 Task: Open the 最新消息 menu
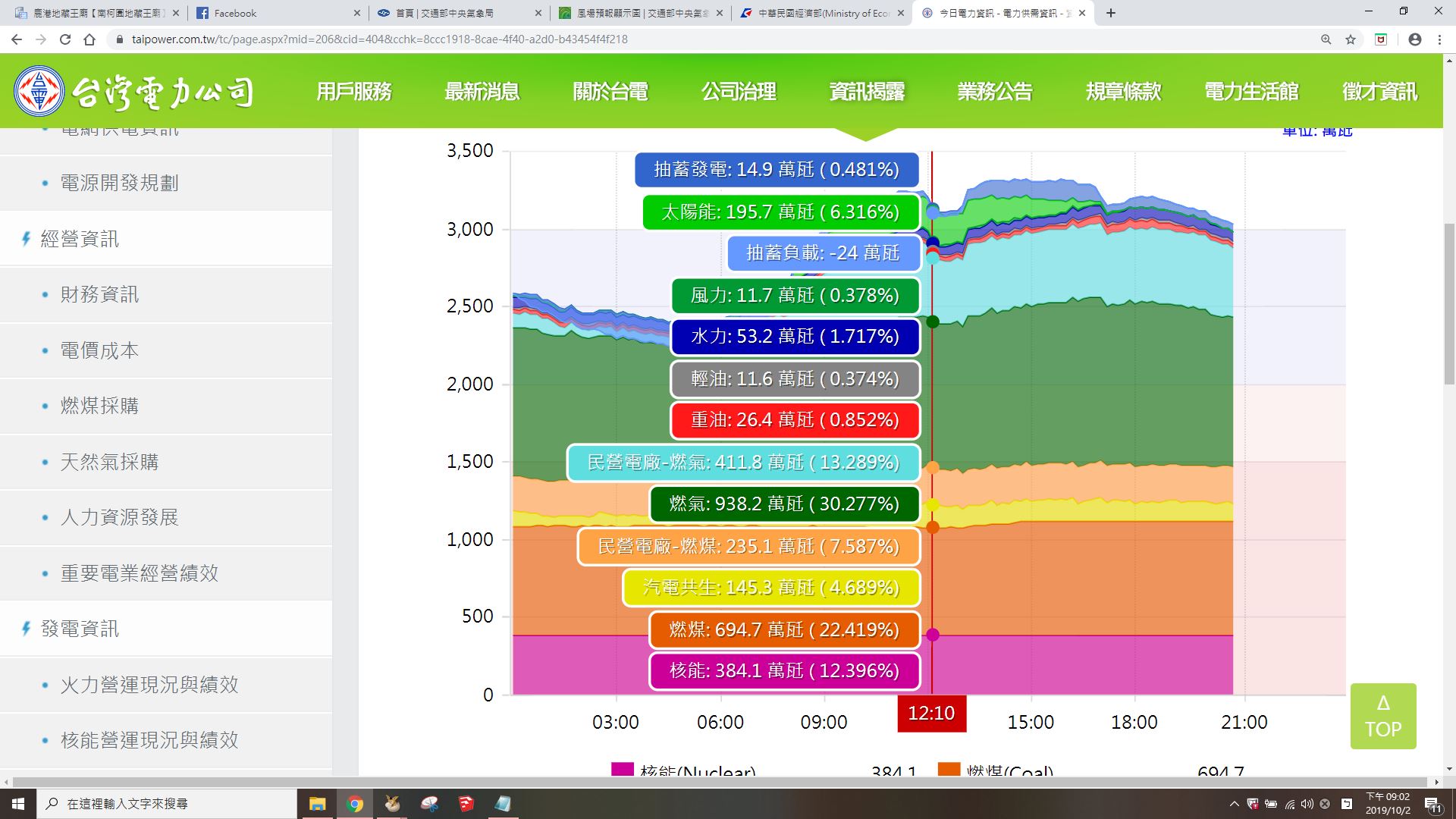coord(482,92)
